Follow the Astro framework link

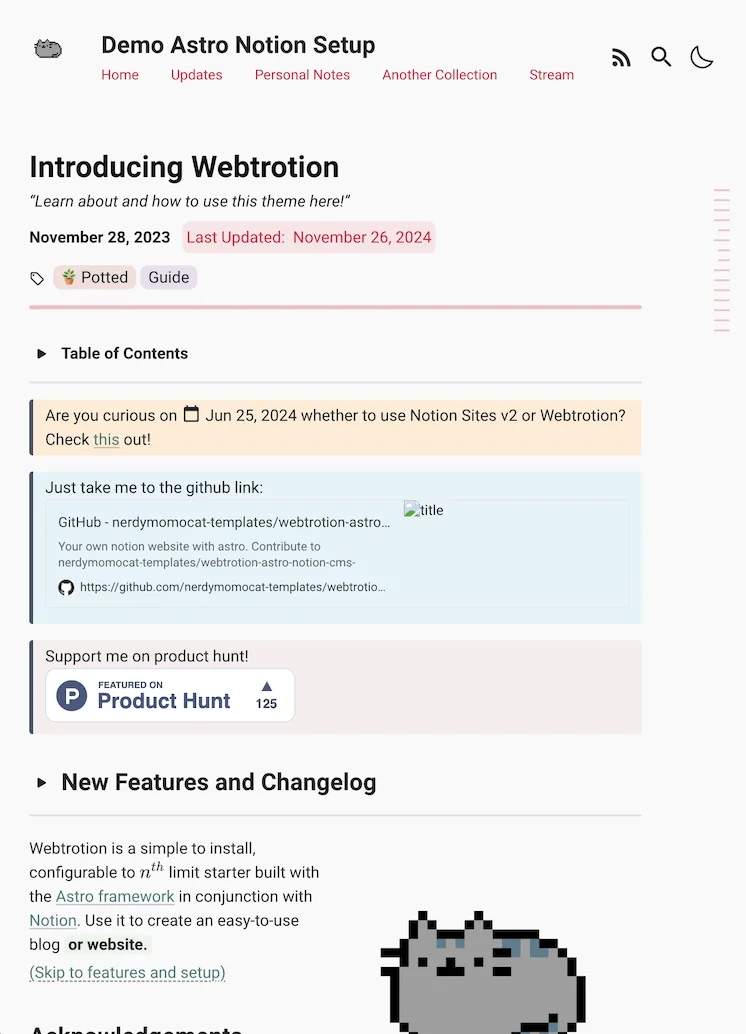(x=115, y=896)
